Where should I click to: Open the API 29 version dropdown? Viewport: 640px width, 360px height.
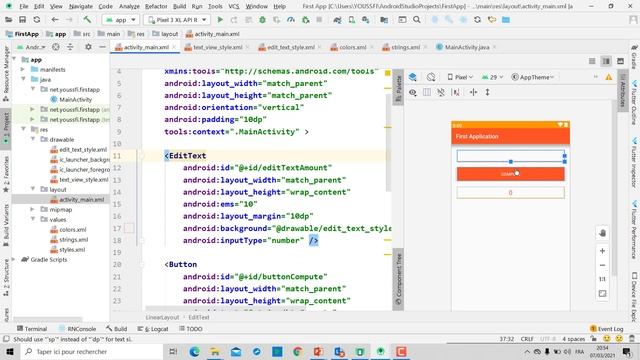(493, 77)
